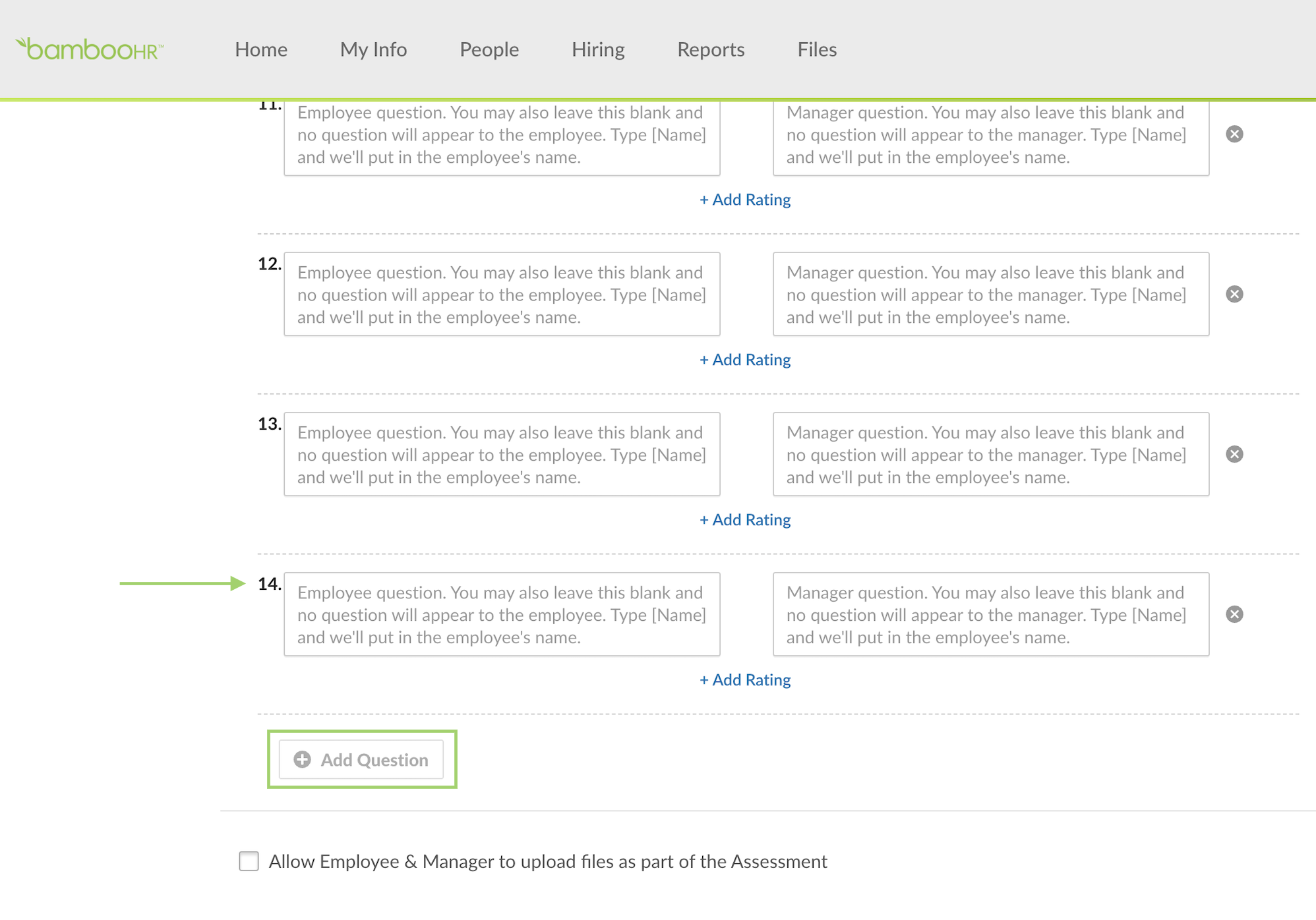Click Add Rating under question 12
This screenshot has height=920, width=1316.
pyautogui.click(x=745, y=360)
